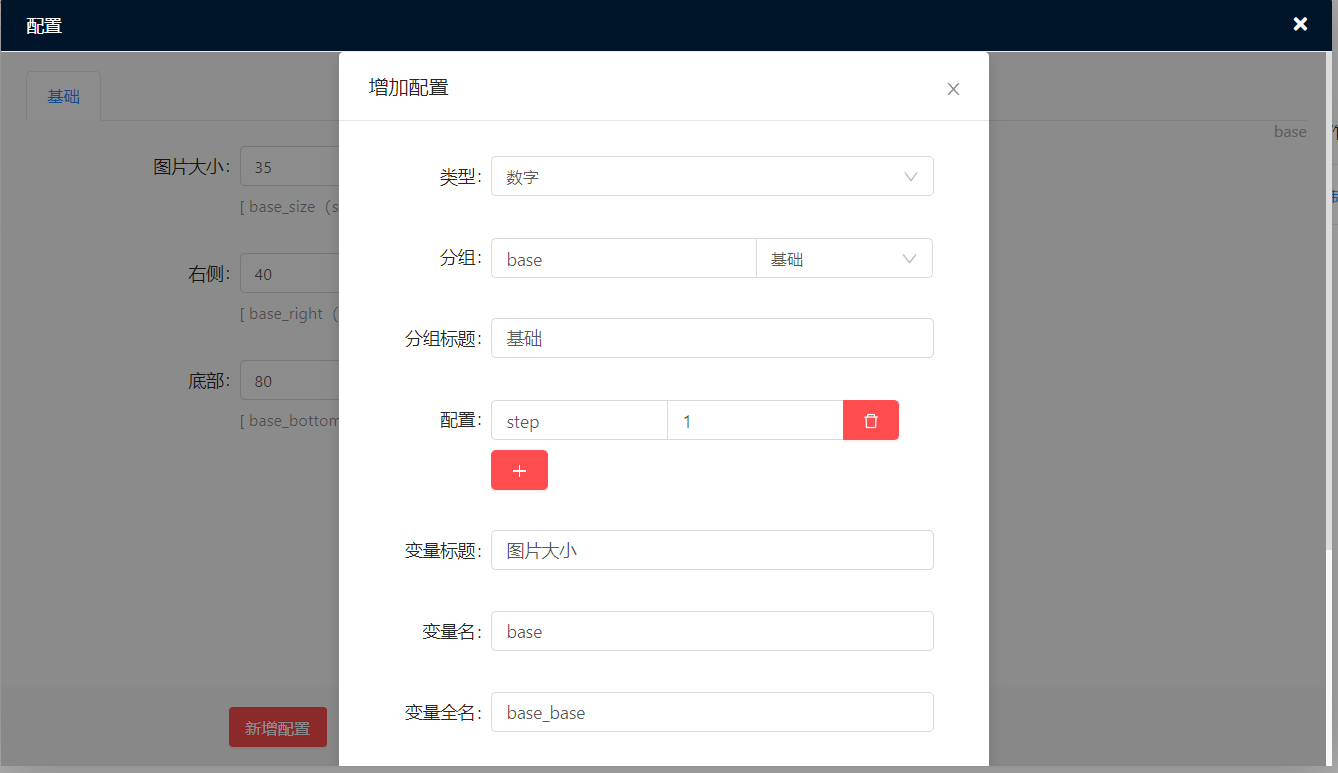Click the base_right hint text
This screenshot has width=1338, height=773.
[289, 314]
